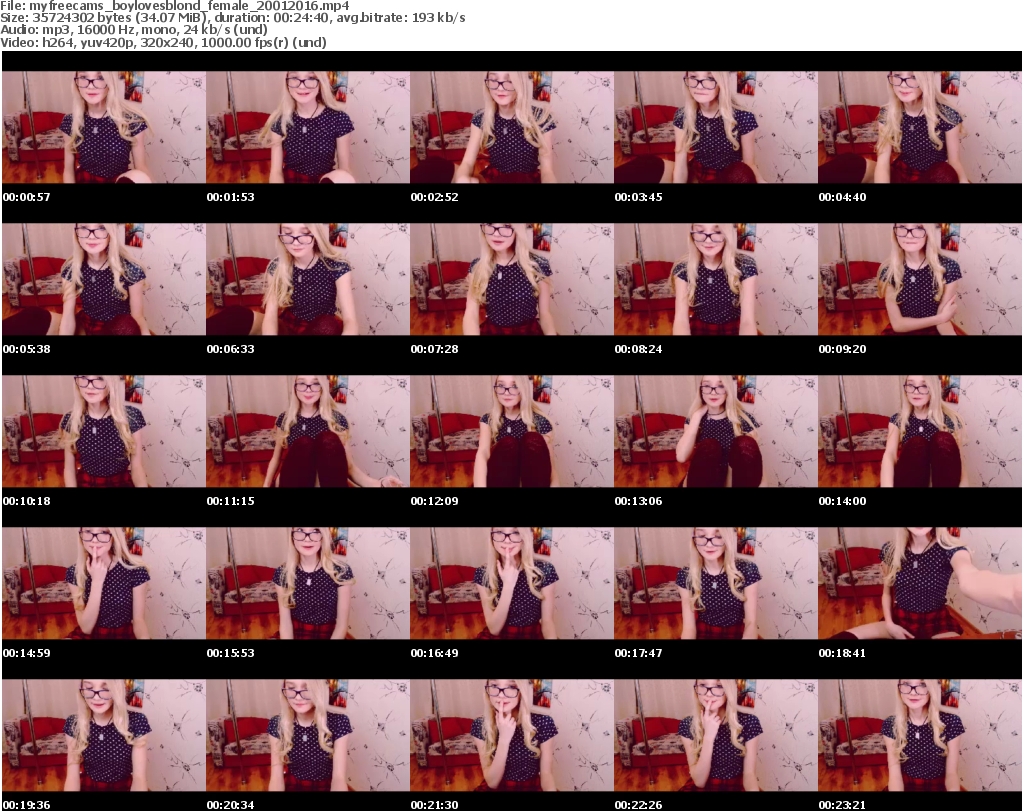Select the thumbnail frame stamped 00:13:06
Screen dimensions: 1024x811
(x=716, y=431)
